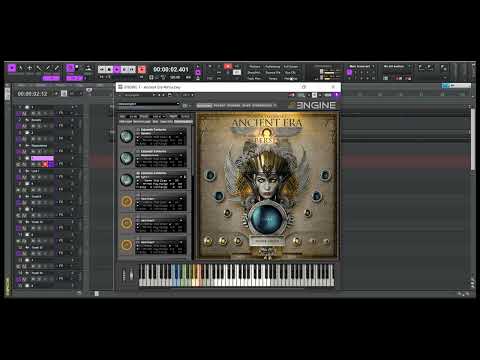Select the purple highlighted track name
The width and height of the screenshot is (480, 360).
point(42,158)
